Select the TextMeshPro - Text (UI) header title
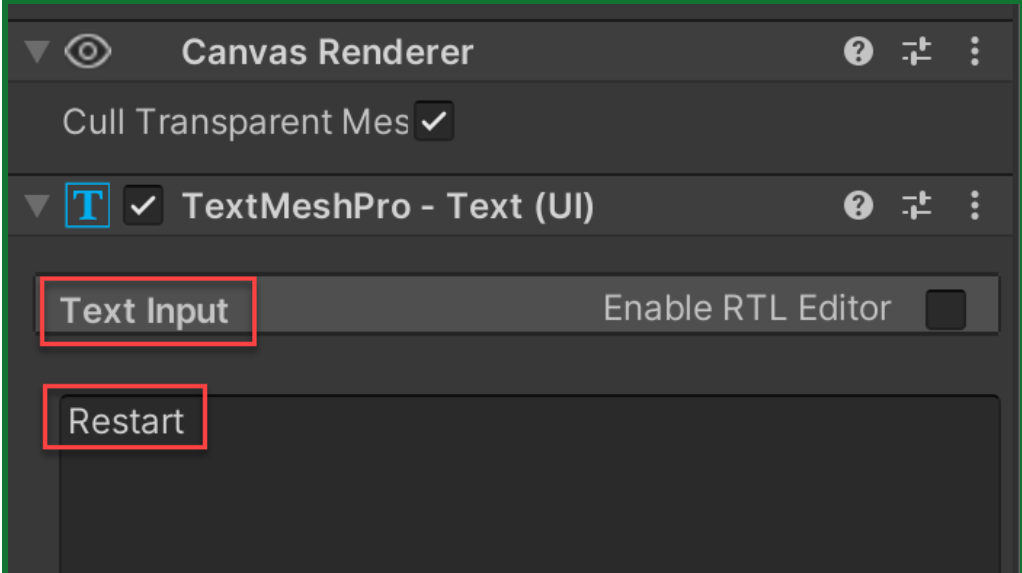The width and height of the screenshot is (1022, 573). (388, 206)
